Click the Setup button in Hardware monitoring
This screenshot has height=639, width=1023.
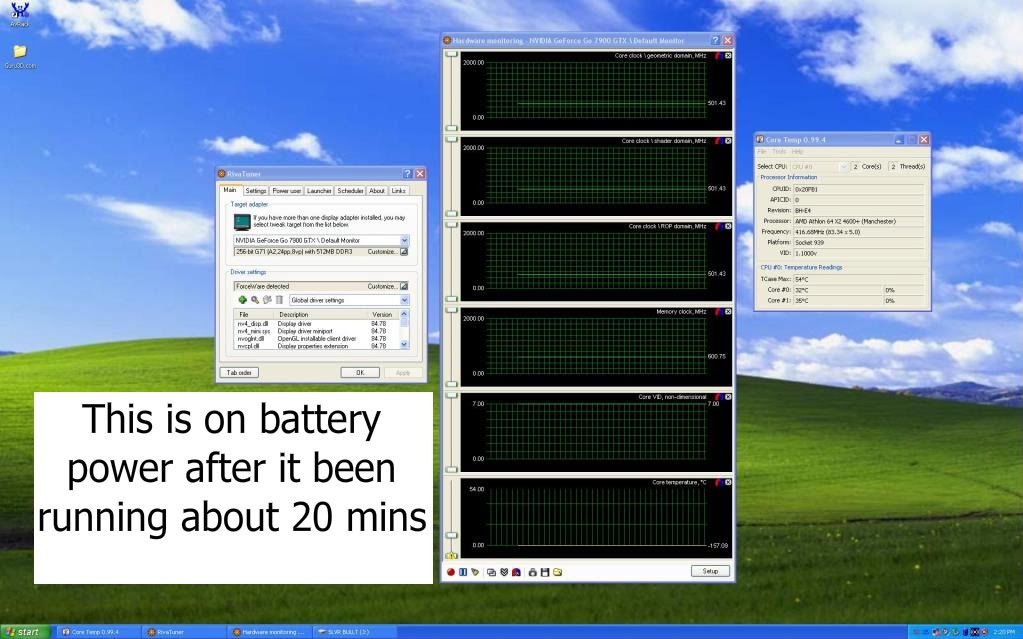pyautogui.click(x=710, y=571)
